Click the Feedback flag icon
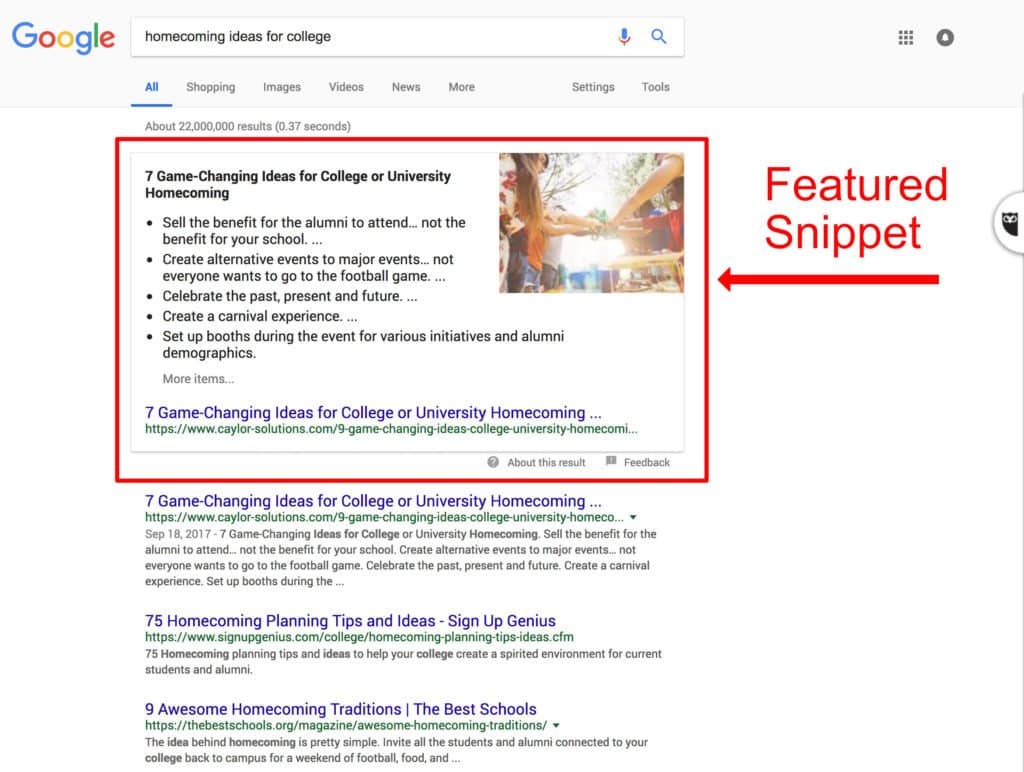 (611, 461)
